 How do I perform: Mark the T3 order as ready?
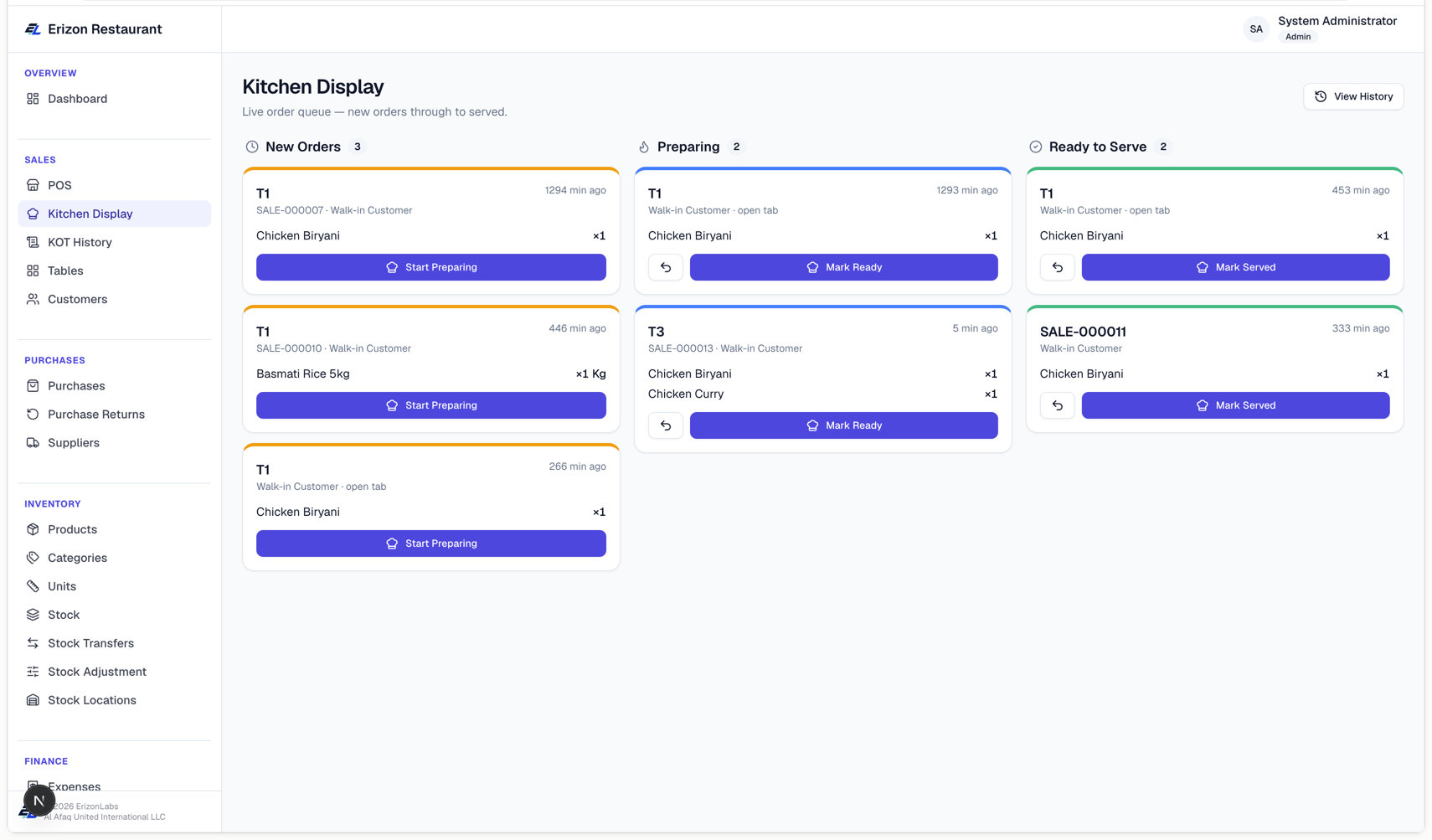point(843,425)
